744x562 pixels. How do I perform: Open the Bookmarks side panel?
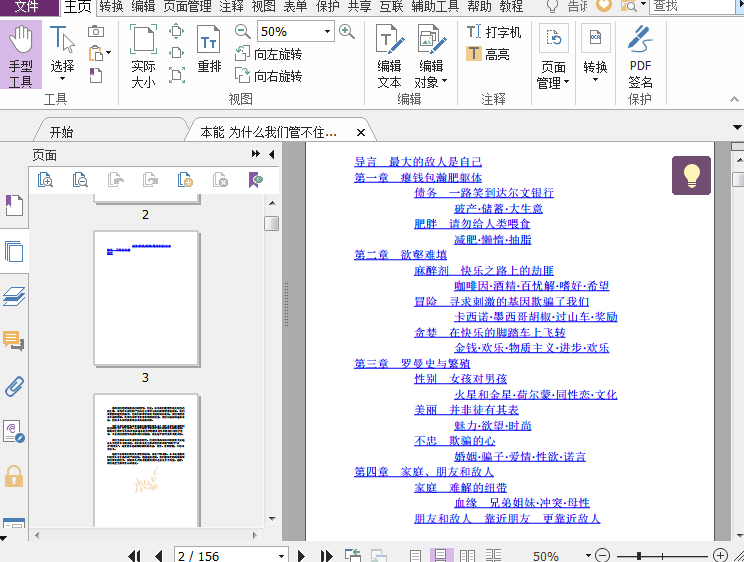pyautogui.click(x=14, y=206)
